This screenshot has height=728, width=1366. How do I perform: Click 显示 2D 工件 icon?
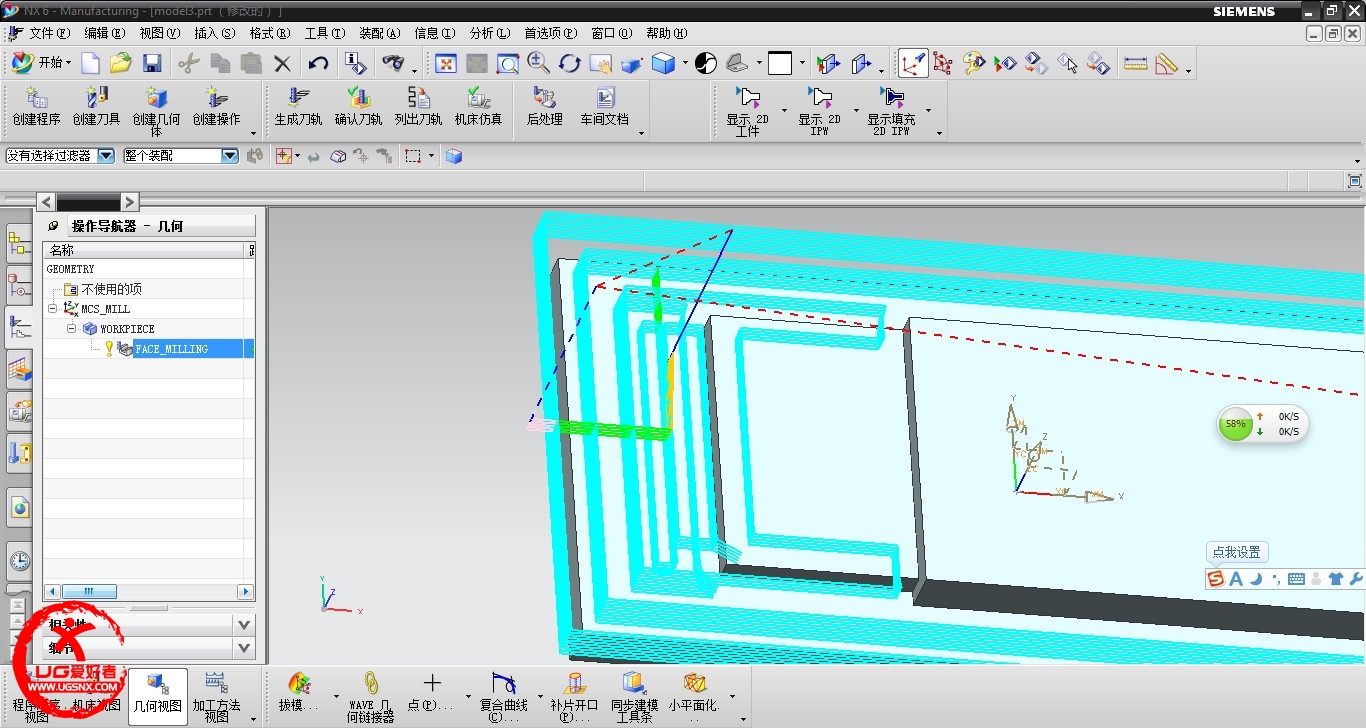[748, 97]
